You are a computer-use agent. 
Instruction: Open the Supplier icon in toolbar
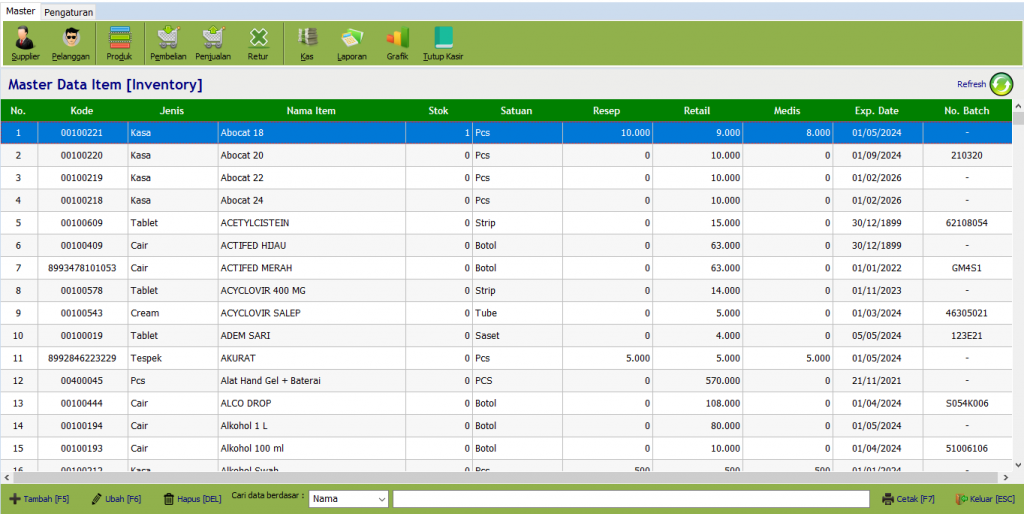(25, 42)
